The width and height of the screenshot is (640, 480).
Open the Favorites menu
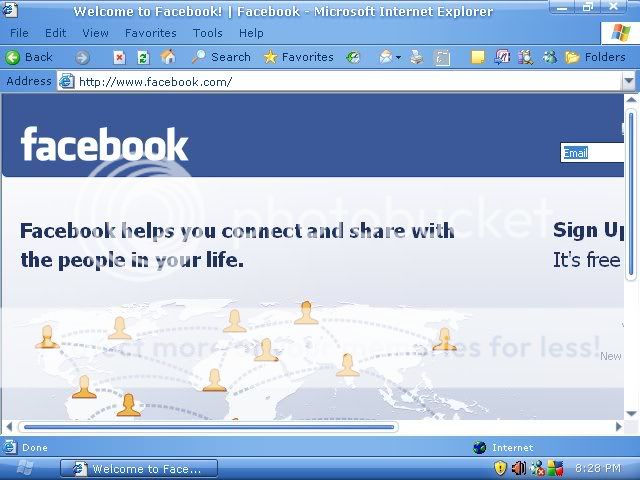pos(151,33)
